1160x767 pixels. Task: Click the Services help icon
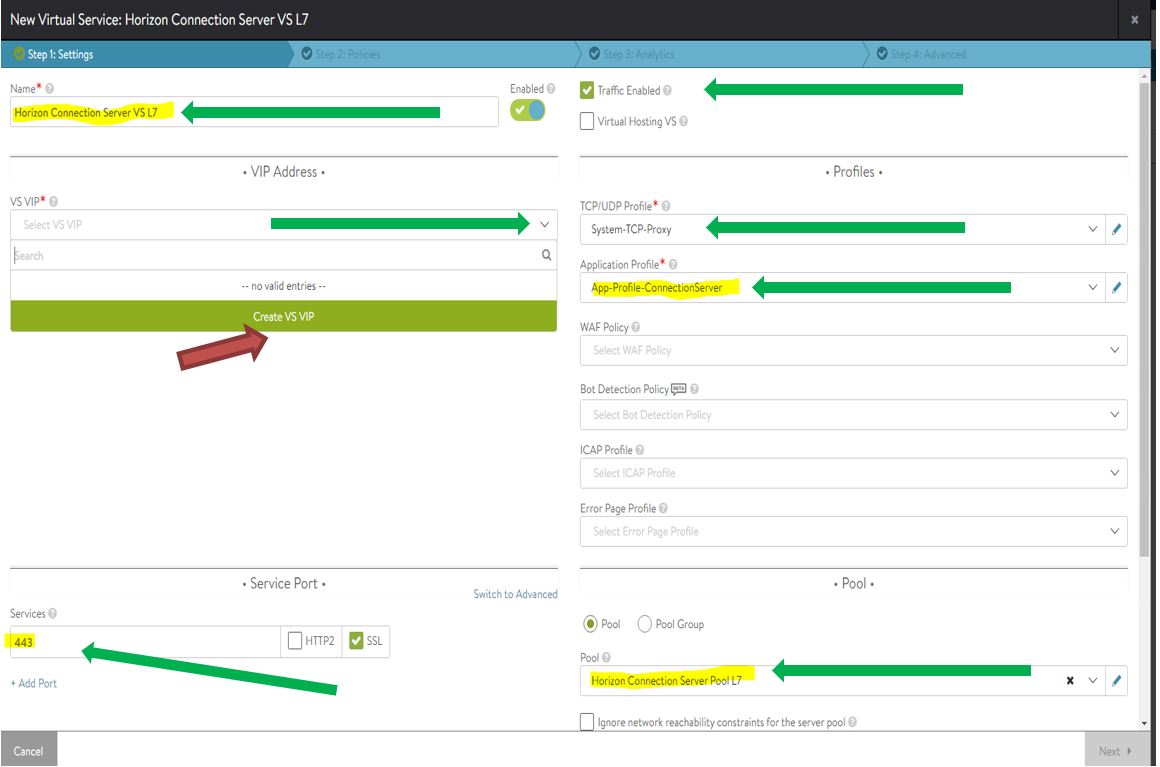click(x=53, y=613)
